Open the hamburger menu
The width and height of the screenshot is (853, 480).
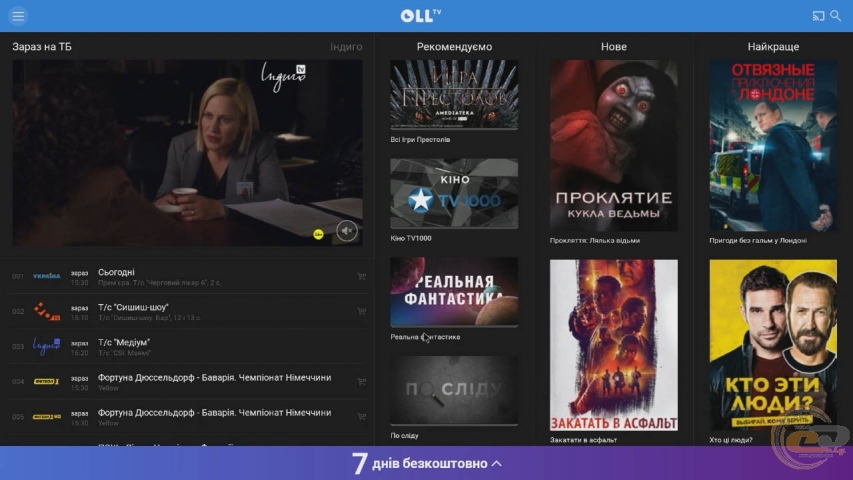pyautogui.click(x=18, y=16)
